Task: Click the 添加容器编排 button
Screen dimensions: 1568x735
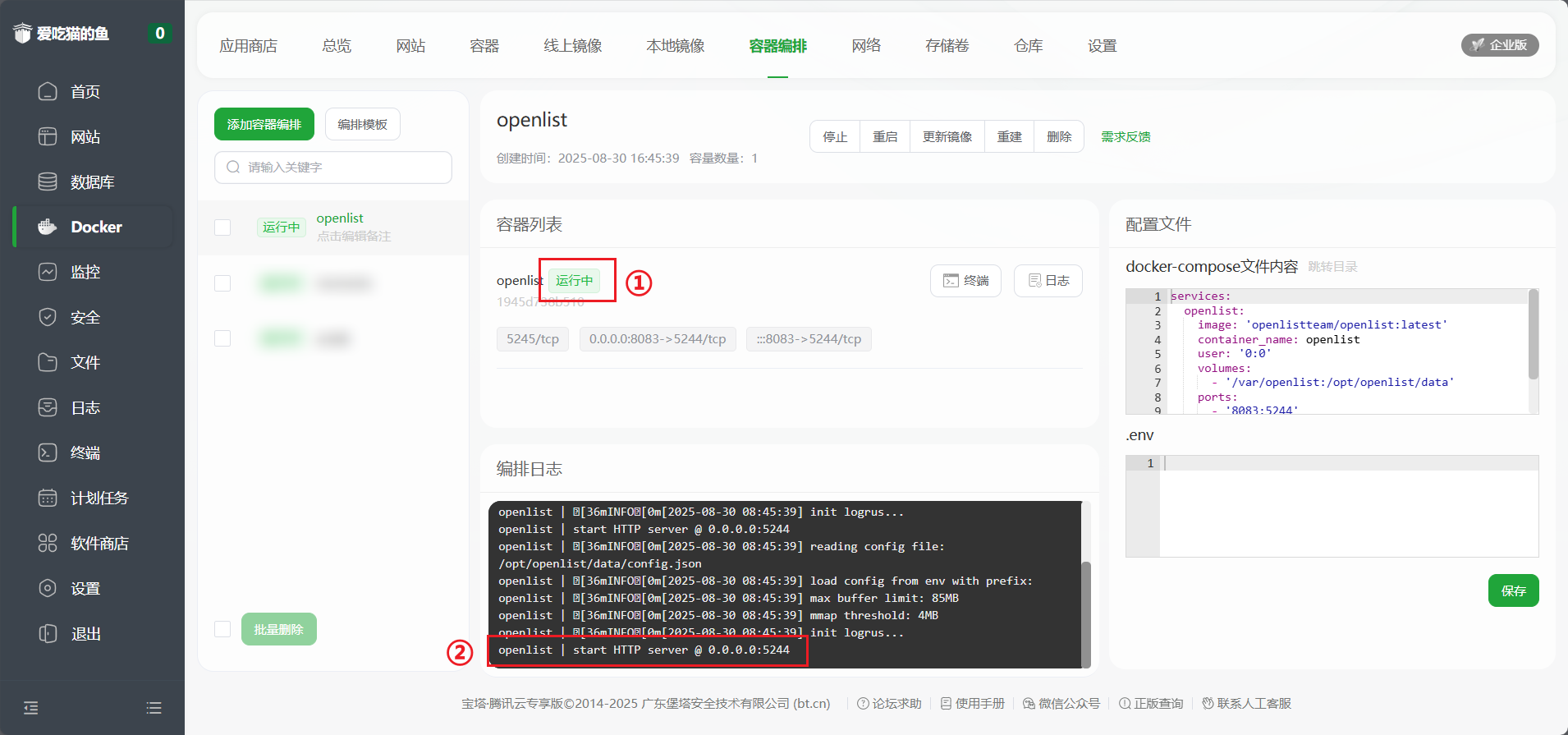Action: (x=264, y=124)
